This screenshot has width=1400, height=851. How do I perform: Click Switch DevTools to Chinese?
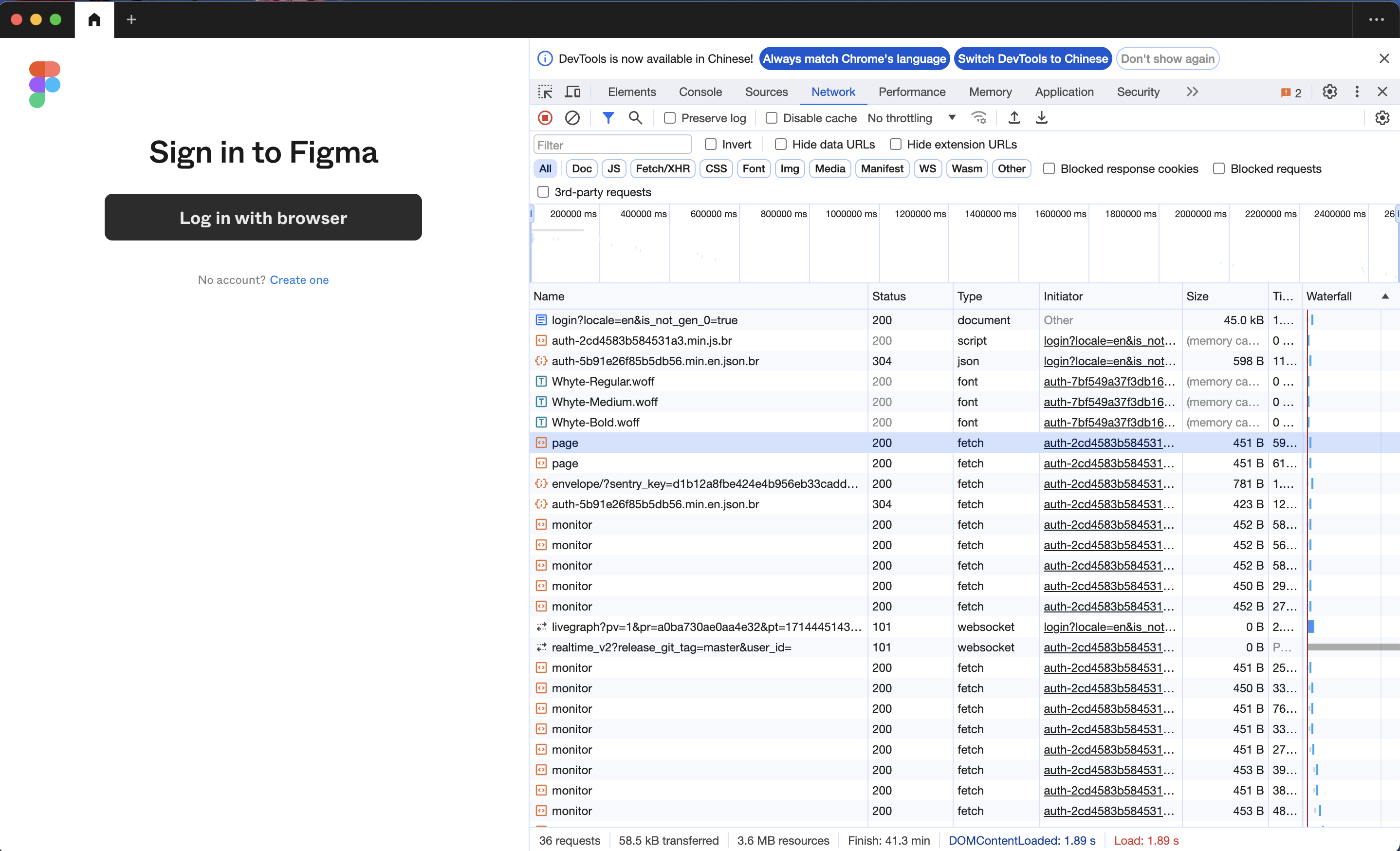coord(1032,58)
